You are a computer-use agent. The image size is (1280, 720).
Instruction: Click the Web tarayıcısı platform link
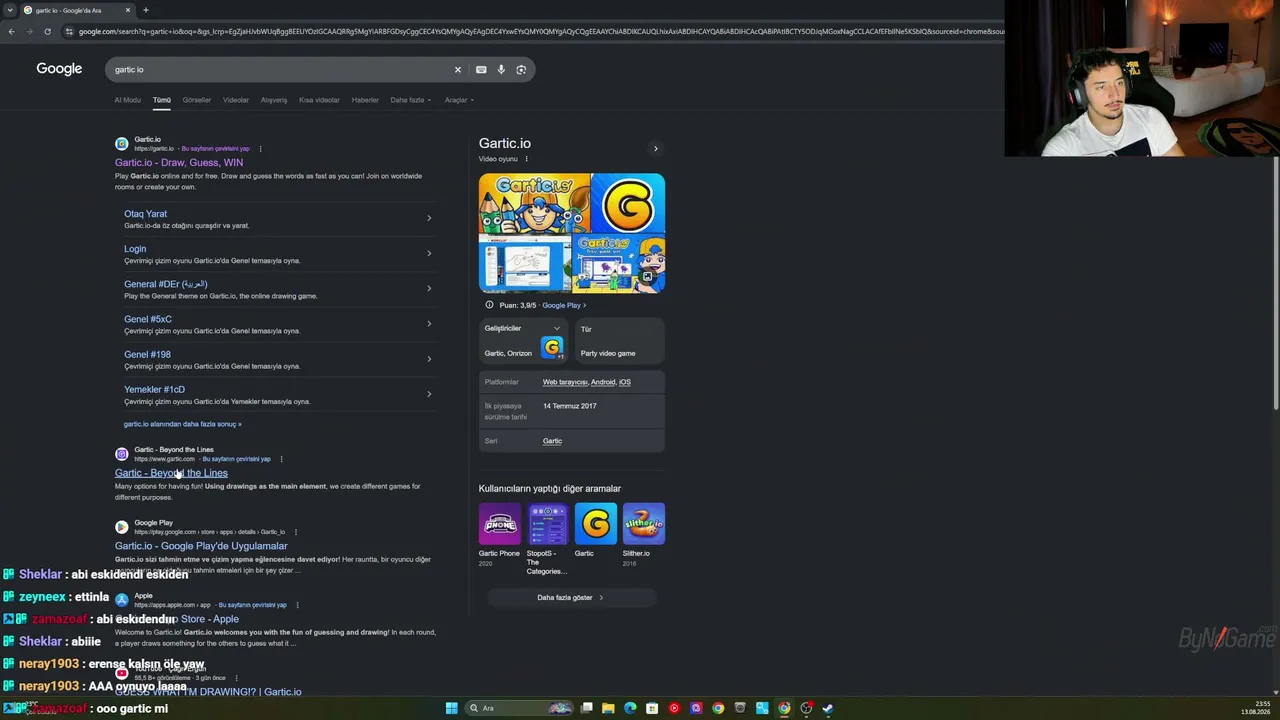click(x=565, y=382)
